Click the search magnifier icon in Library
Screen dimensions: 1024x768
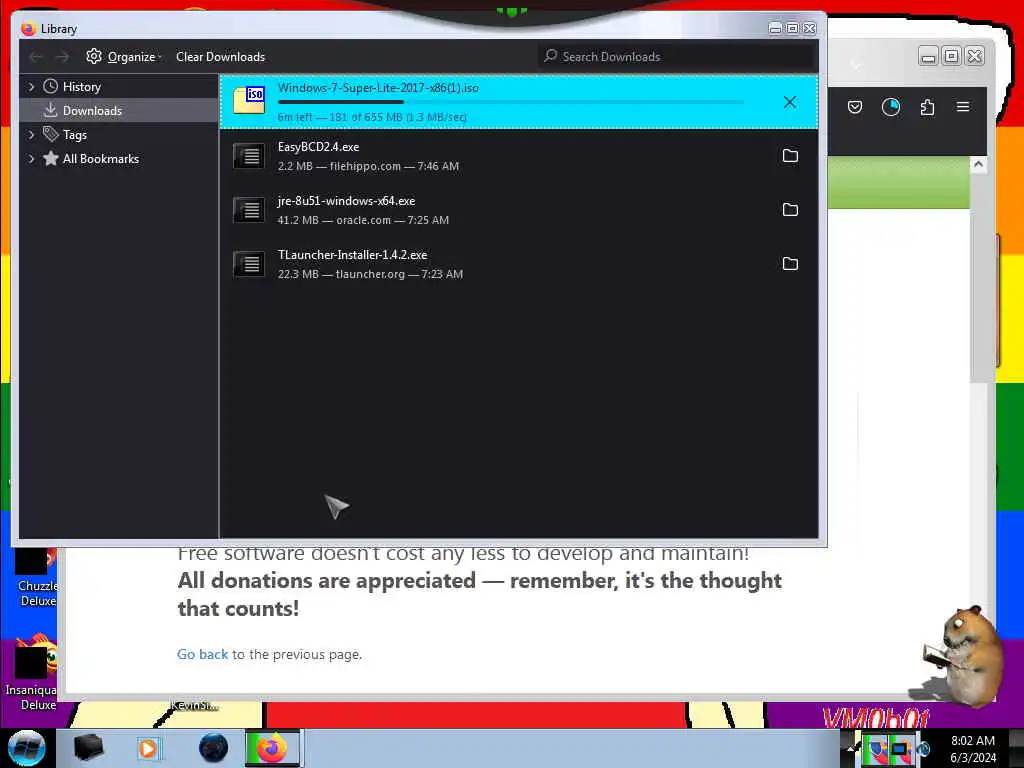pyautogui.click(x=551, y=56)
